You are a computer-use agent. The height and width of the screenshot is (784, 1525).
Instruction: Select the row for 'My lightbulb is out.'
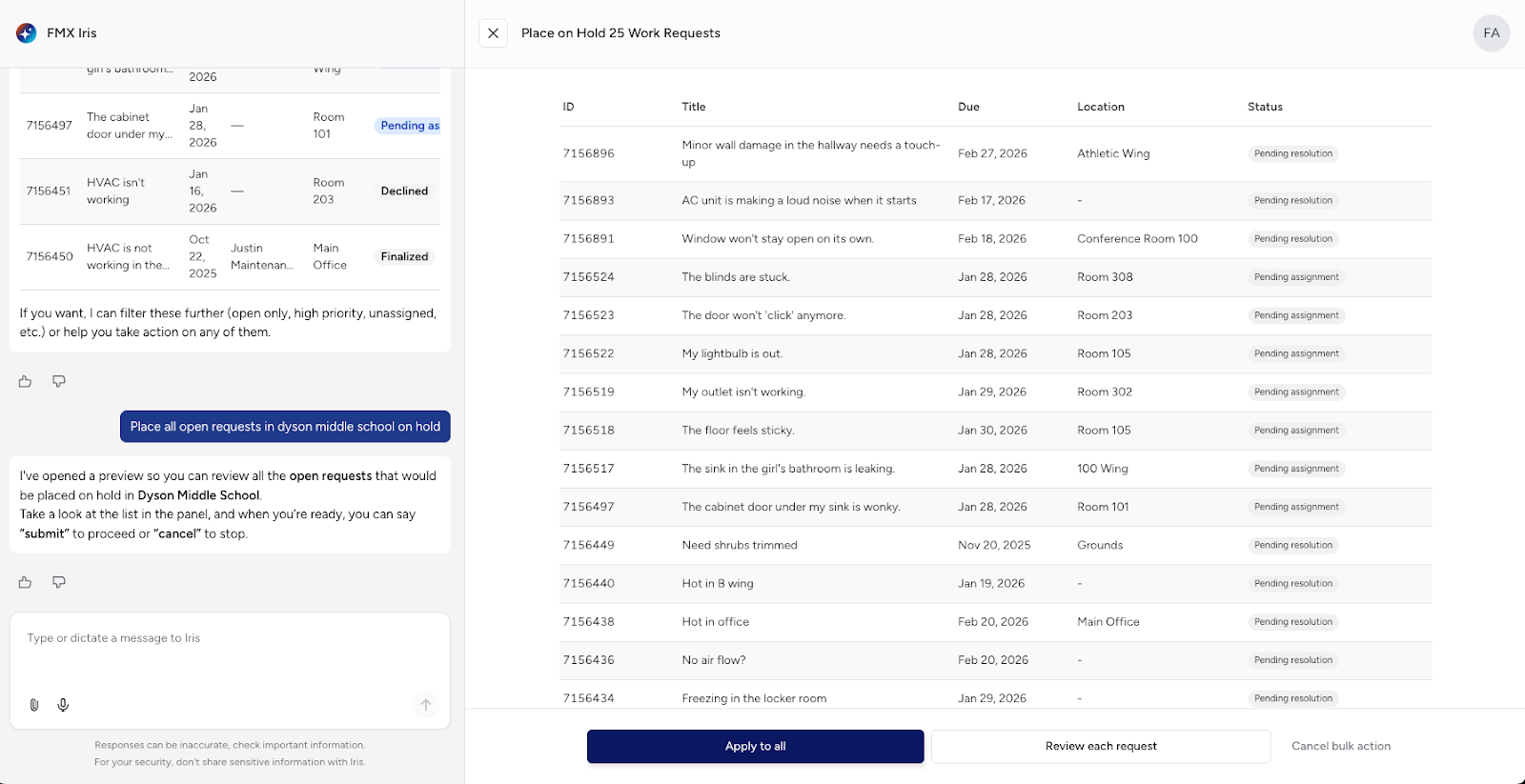pos(732,353)
